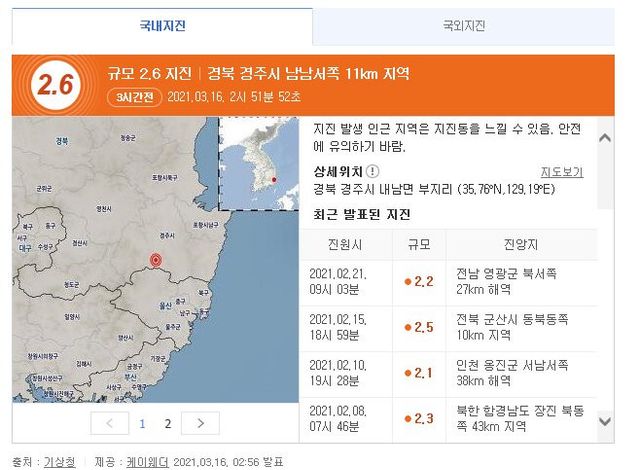Click the orange 2.6 magnitude badge

pos(55,85)
